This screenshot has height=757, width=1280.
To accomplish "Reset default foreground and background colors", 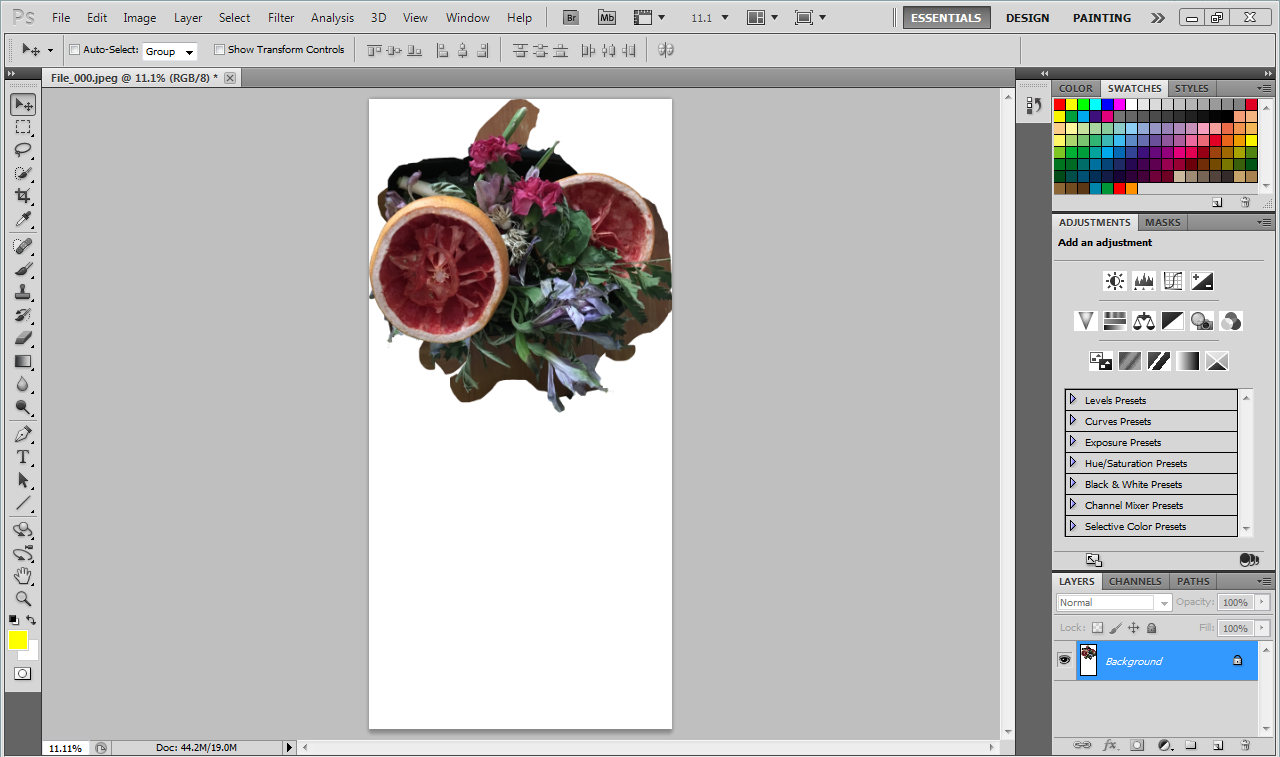I will [x=14, y=620].
